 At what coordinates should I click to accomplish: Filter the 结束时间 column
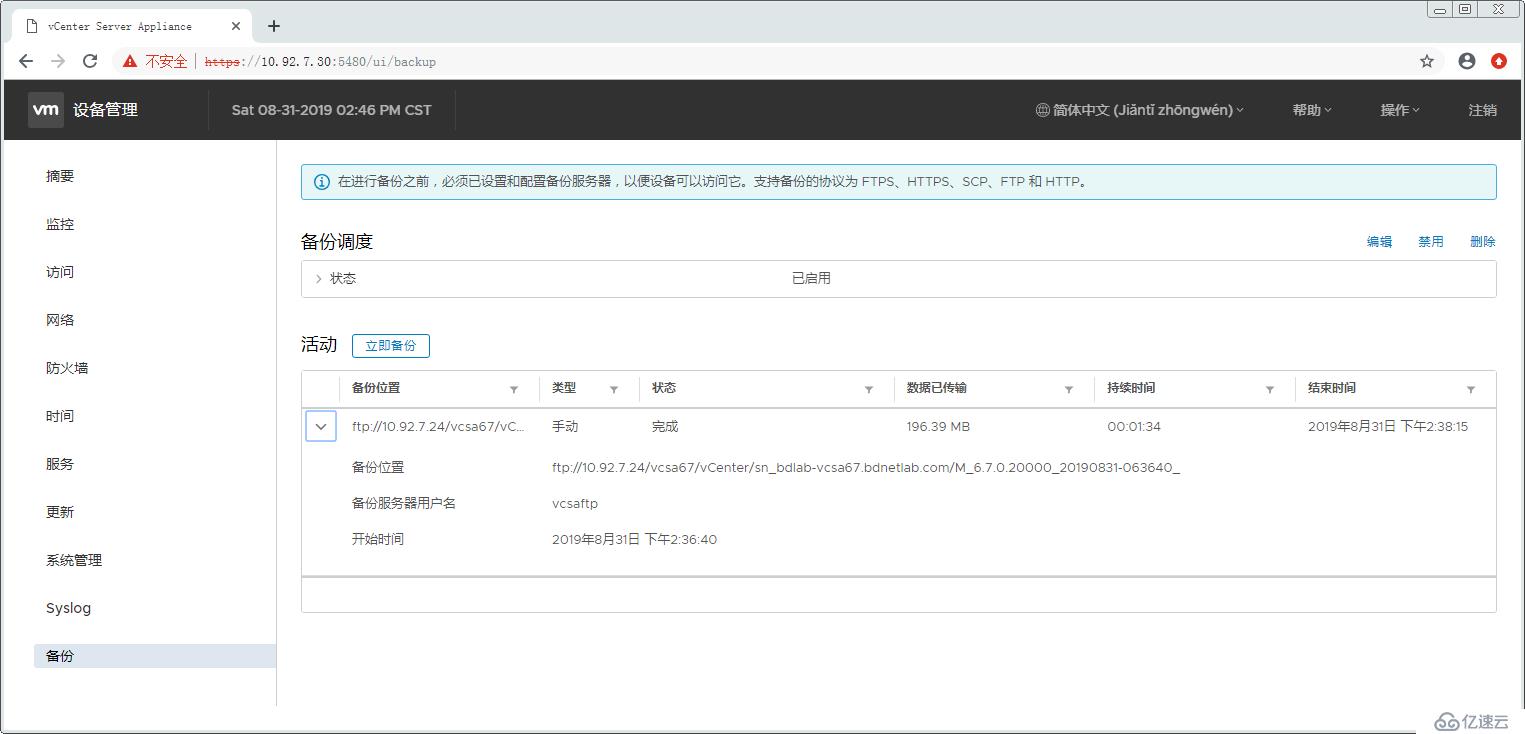pos(1471,389)
